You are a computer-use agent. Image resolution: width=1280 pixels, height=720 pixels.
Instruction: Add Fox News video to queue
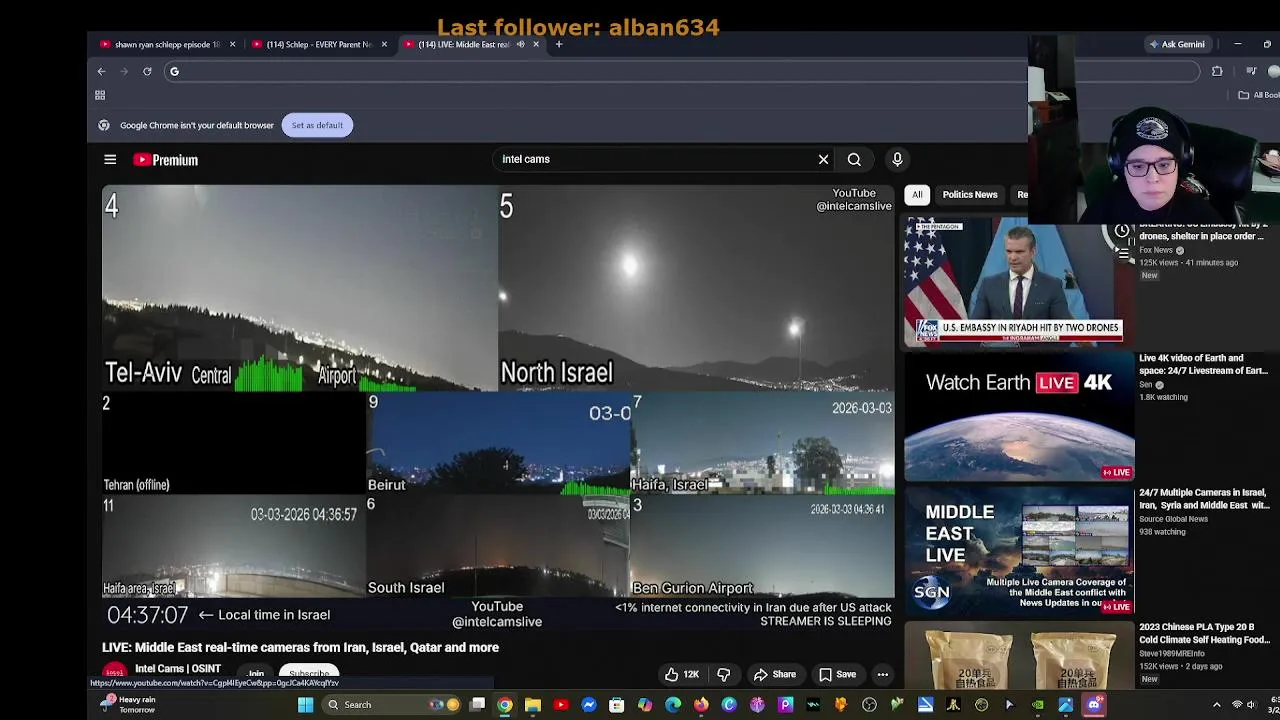point(1122,254)
